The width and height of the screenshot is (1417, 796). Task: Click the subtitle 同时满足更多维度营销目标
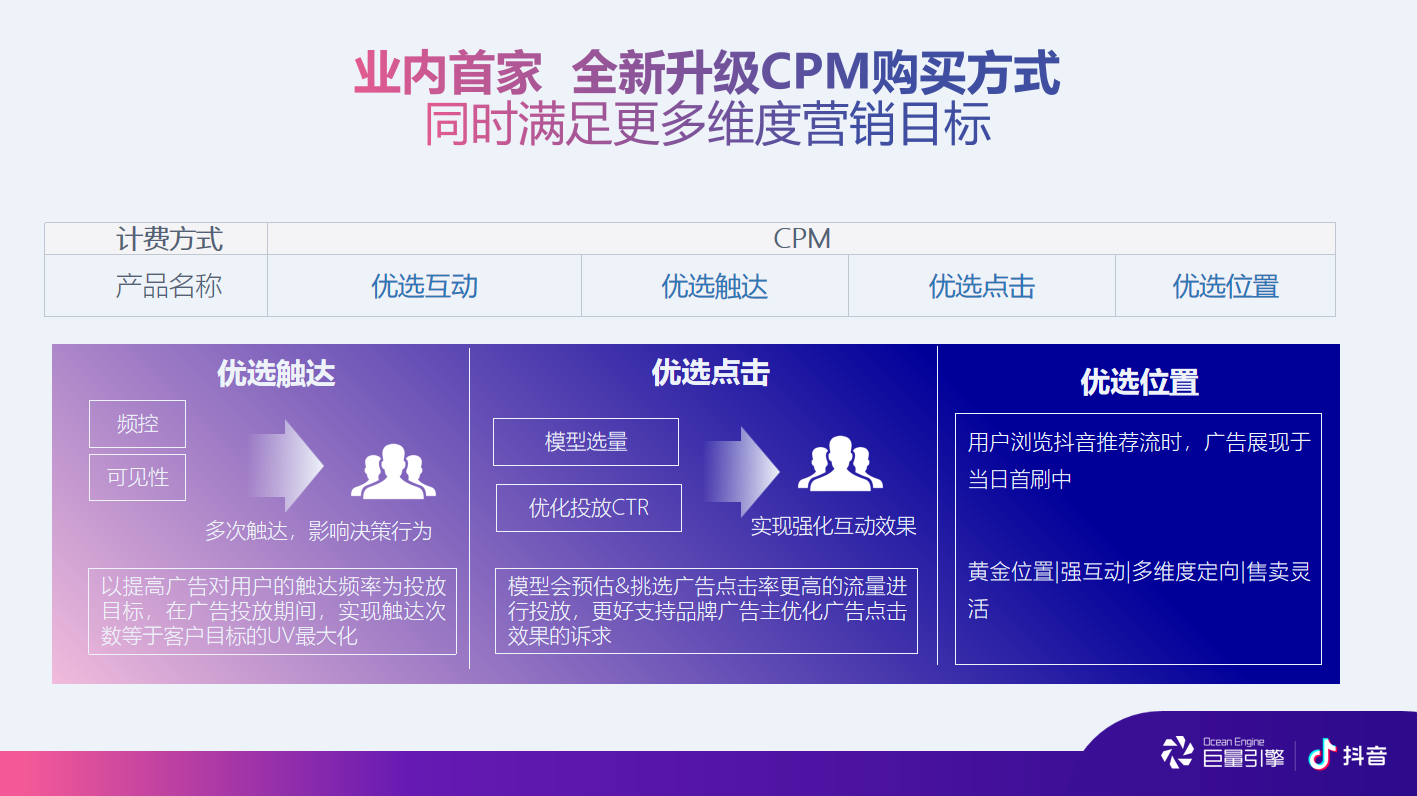point(708,125)
